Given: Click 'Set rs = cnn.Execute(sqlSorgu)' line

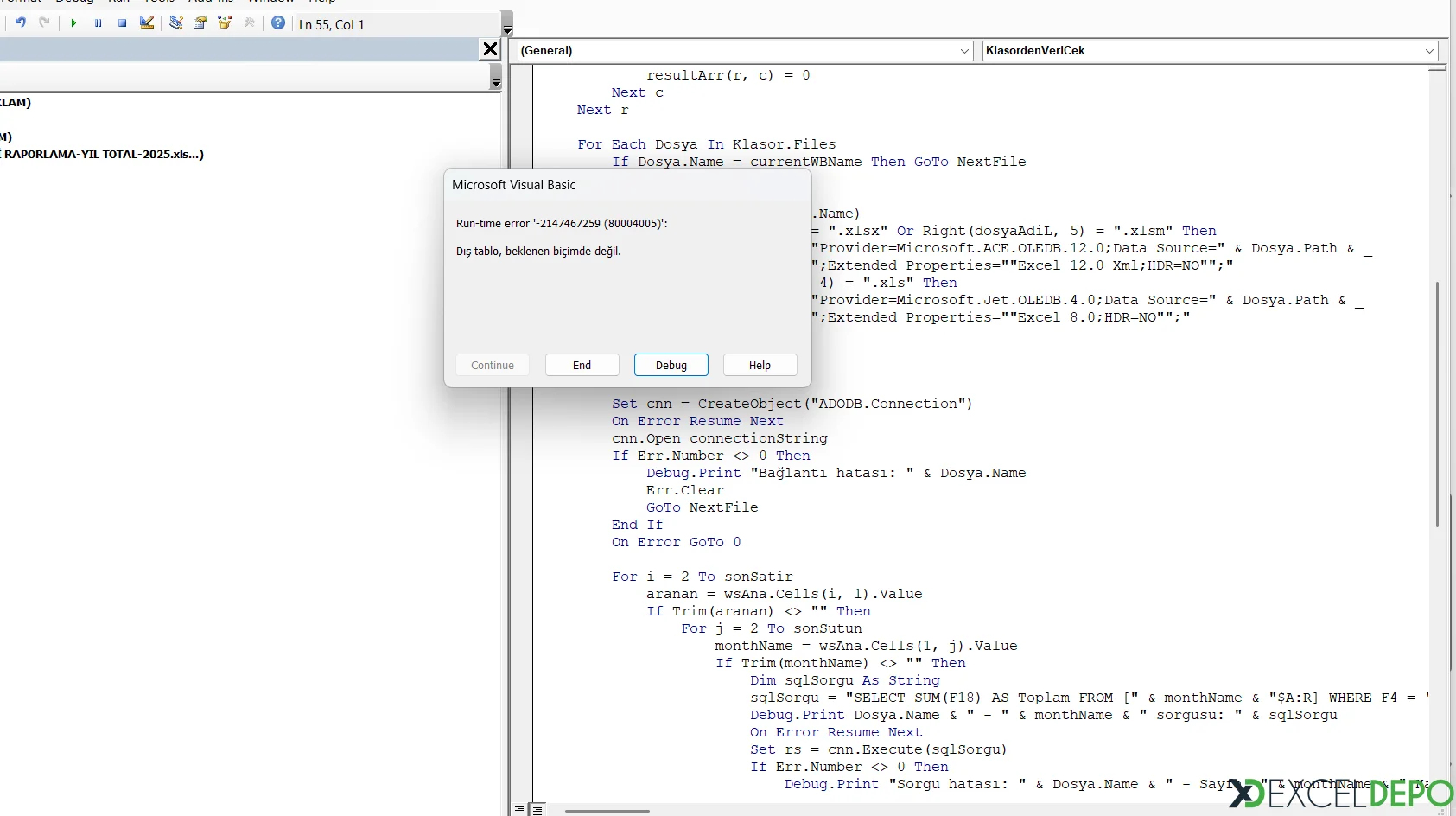Looking at the screenshot, I should [x=879, y=749].
